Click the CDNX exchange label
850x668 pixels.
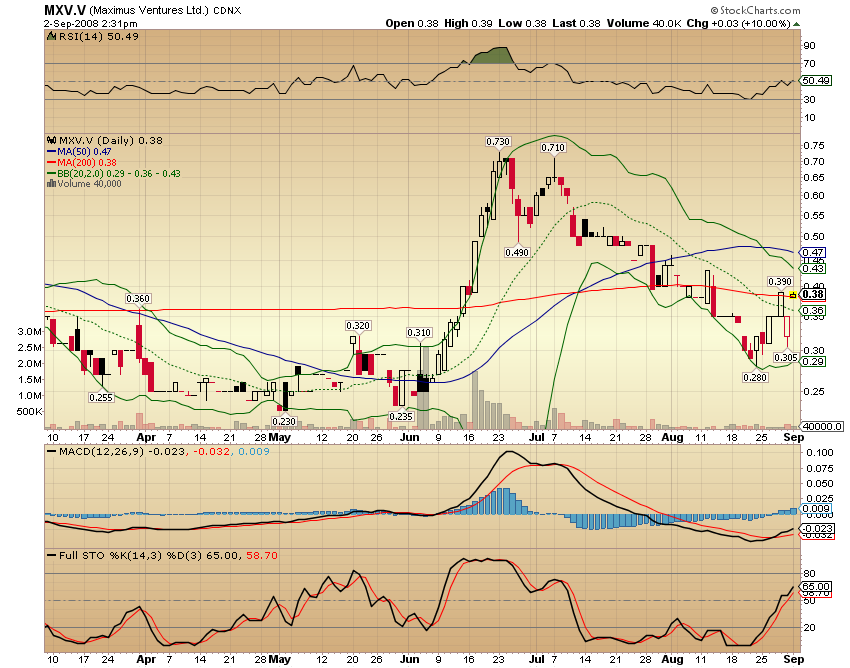227,11
